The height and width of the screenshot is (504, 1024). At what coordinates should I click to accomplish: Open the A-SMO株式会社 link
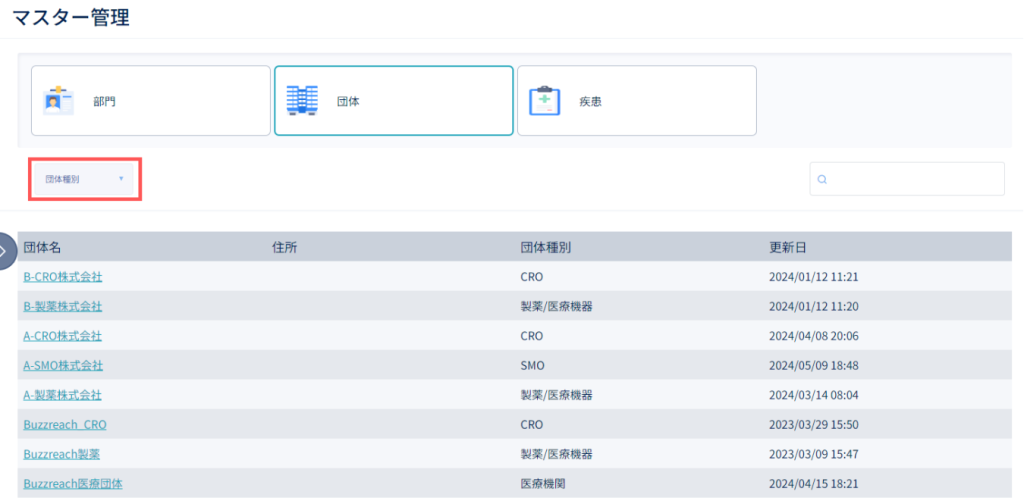63,366
